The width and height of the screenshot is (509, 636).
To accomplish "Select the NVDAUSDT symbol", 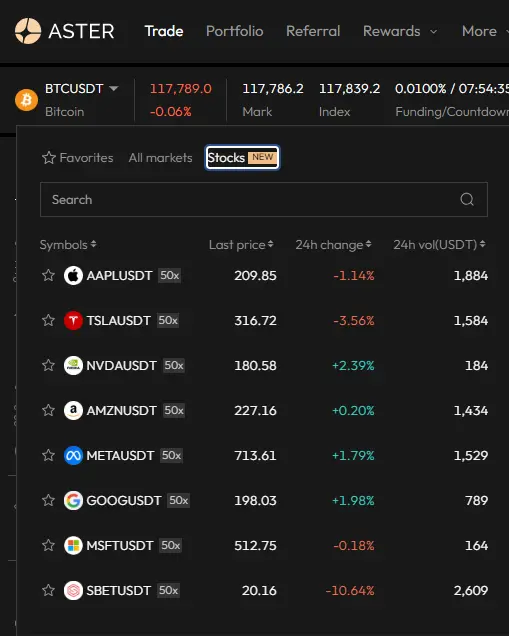I will [121, 365].
